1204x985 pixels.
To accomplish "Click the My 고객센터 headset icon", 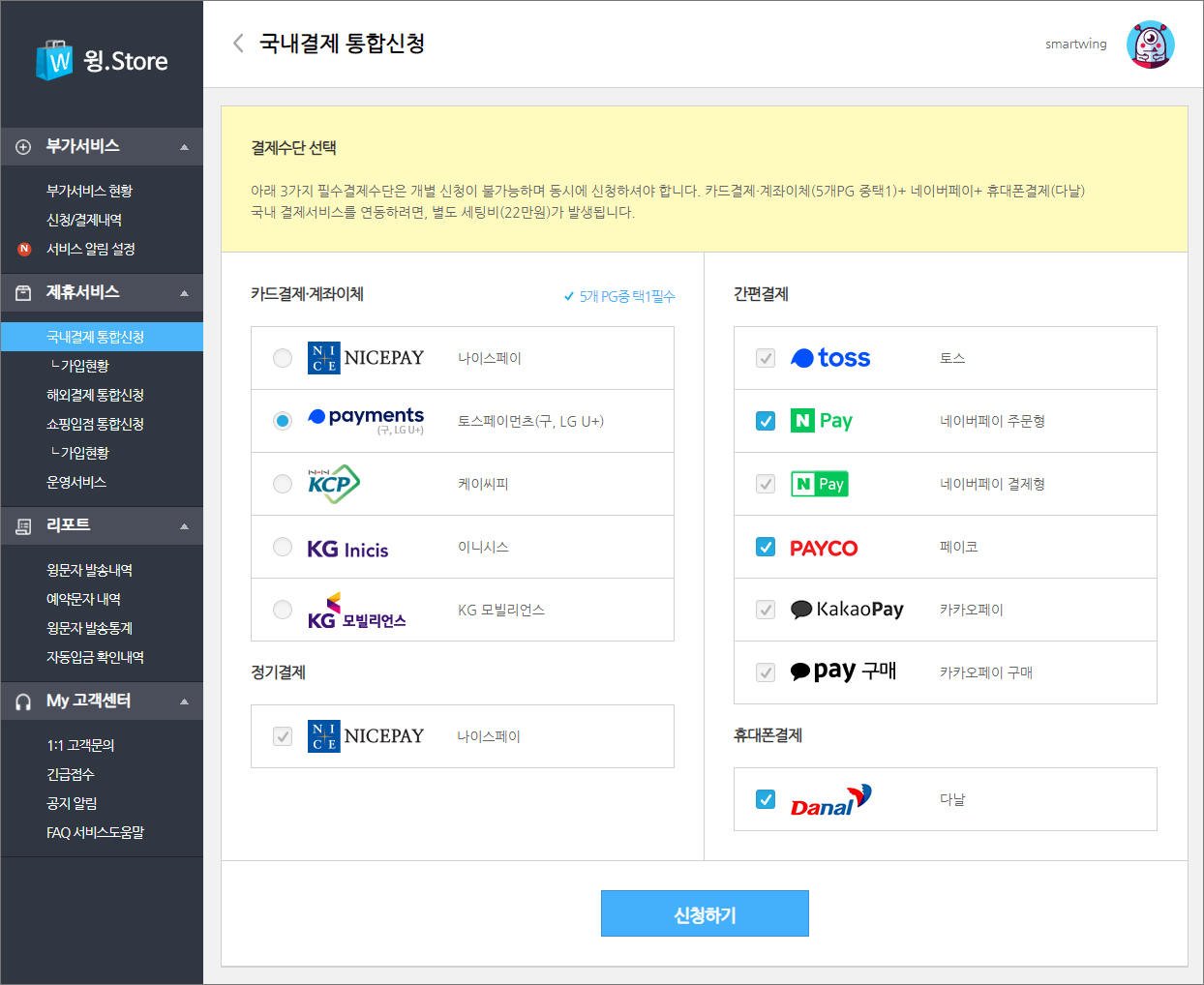I will click(23, 701).
